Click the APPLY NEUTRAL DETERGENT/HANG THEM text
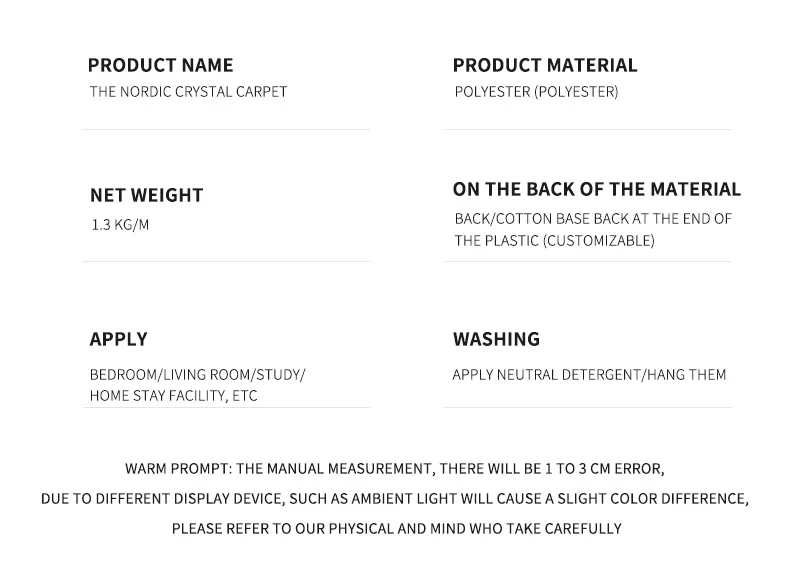The width and height of the screenshot is (790, 579). [x=589, y=375]
